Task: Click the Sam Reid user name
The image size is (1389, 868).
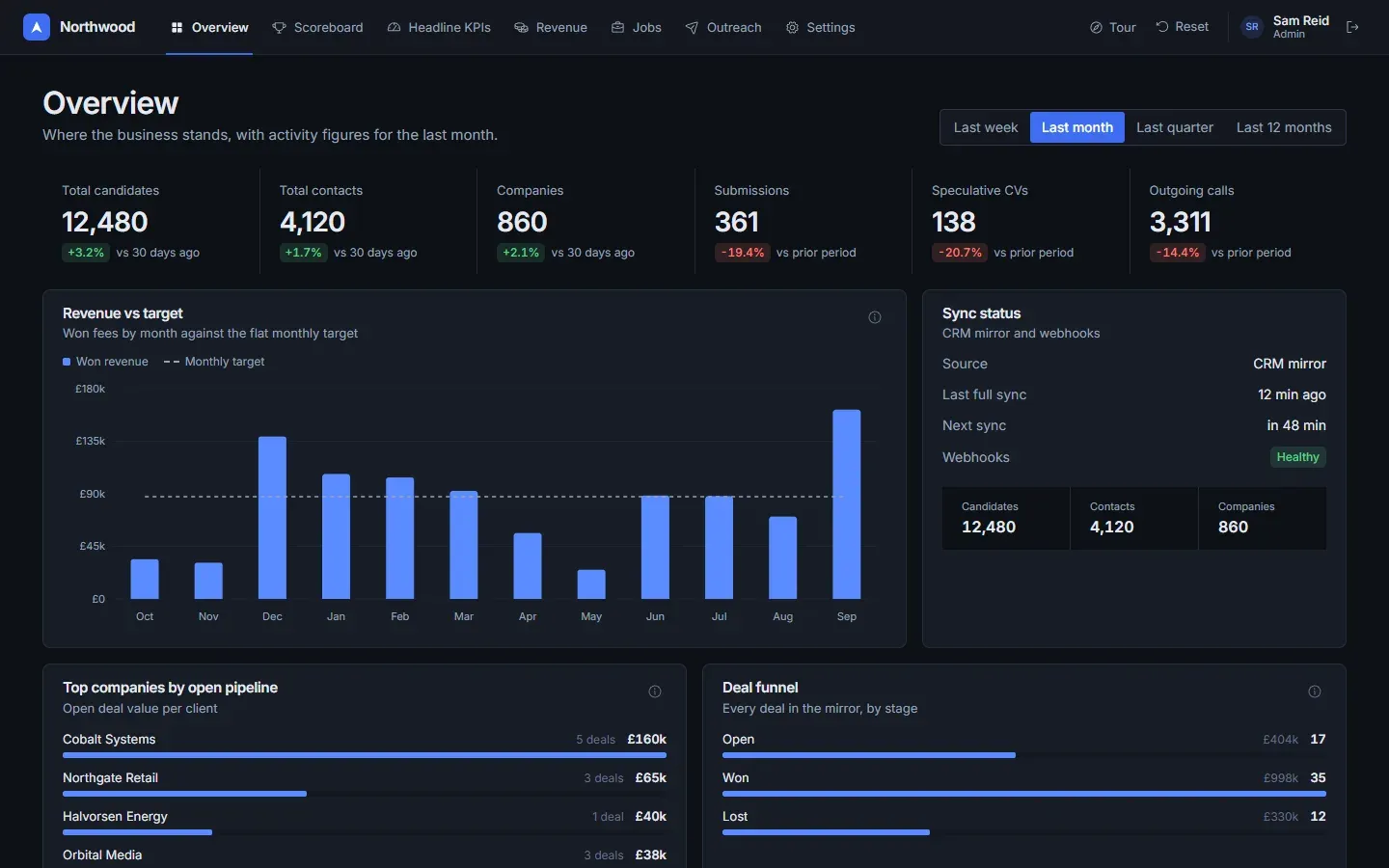Action: tap(1300, 20)
